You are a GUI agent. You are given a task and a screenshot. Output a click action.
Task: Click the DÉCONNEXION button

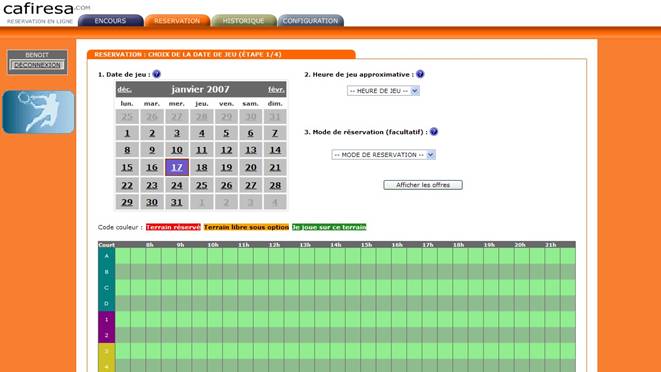(38, 65)
